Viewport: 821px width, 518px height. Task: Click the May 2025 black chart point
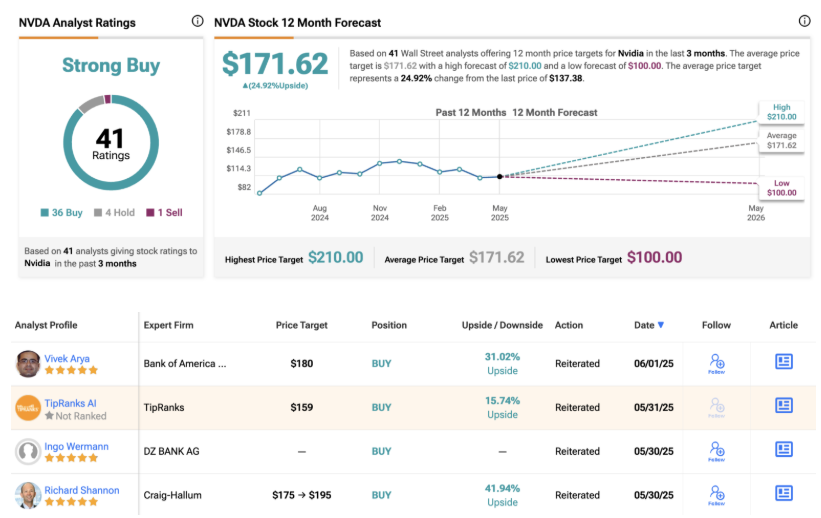point(500,177)
